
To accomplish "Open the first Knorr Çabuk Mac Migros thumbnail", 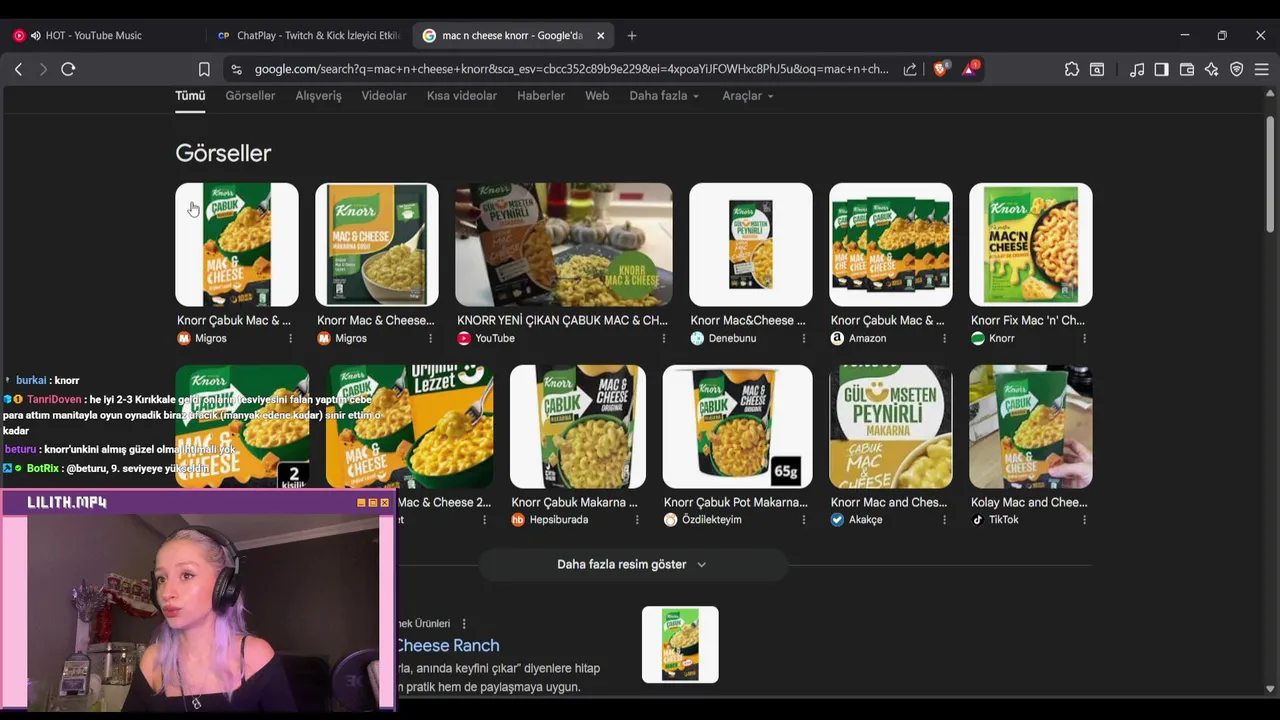I will pyautogui.click(x=237, y=244).
